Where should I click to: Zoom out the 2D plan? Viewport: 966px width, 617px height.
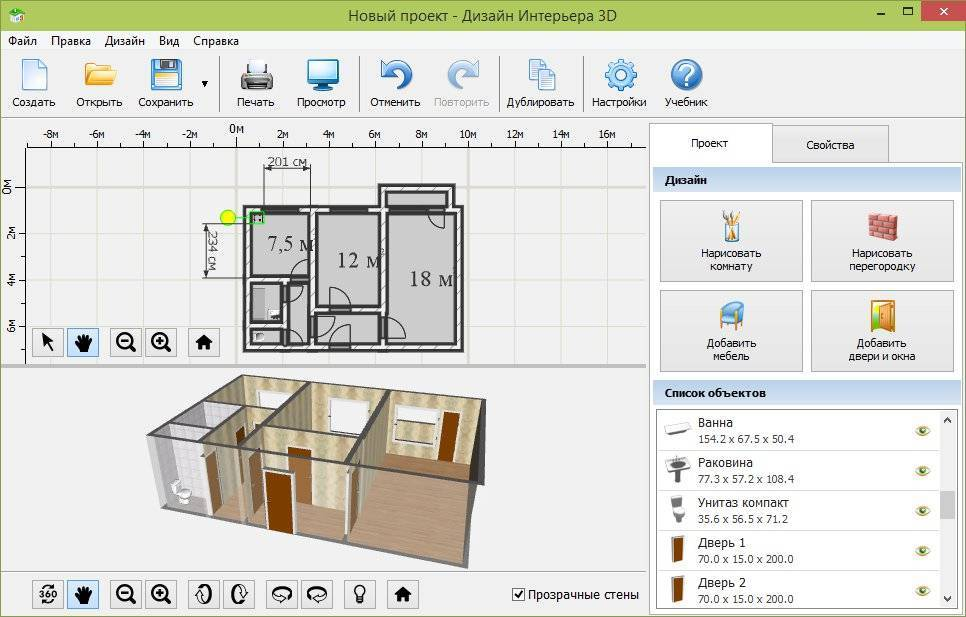click(126, 342)
